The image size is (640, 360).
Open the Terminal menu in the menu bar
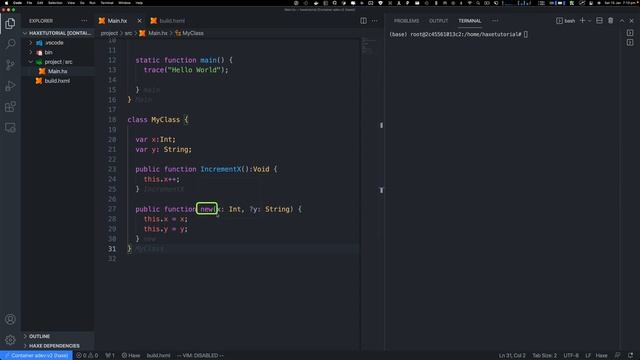[107, 3]
